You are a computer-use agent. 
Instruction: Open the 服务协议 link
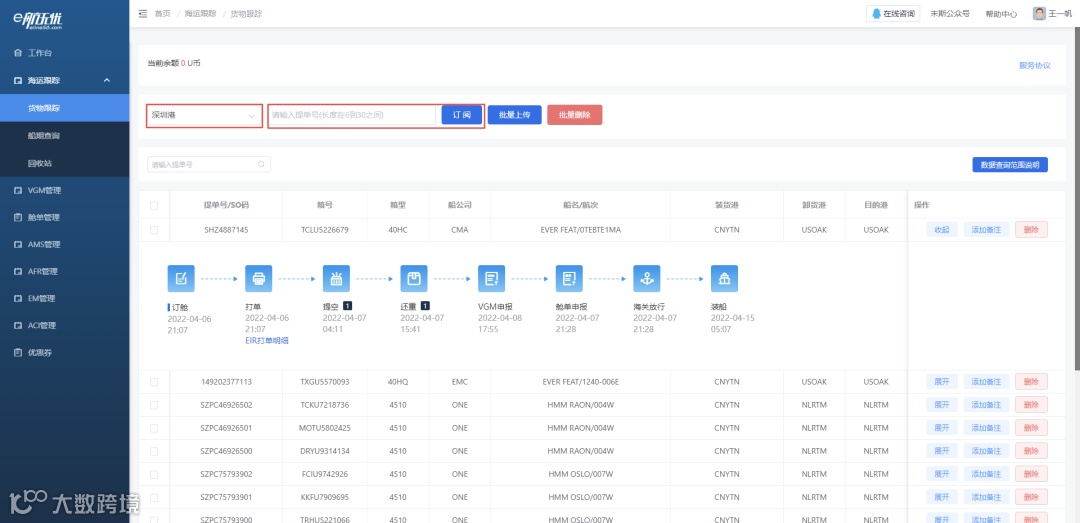[x=1035, y=65]
